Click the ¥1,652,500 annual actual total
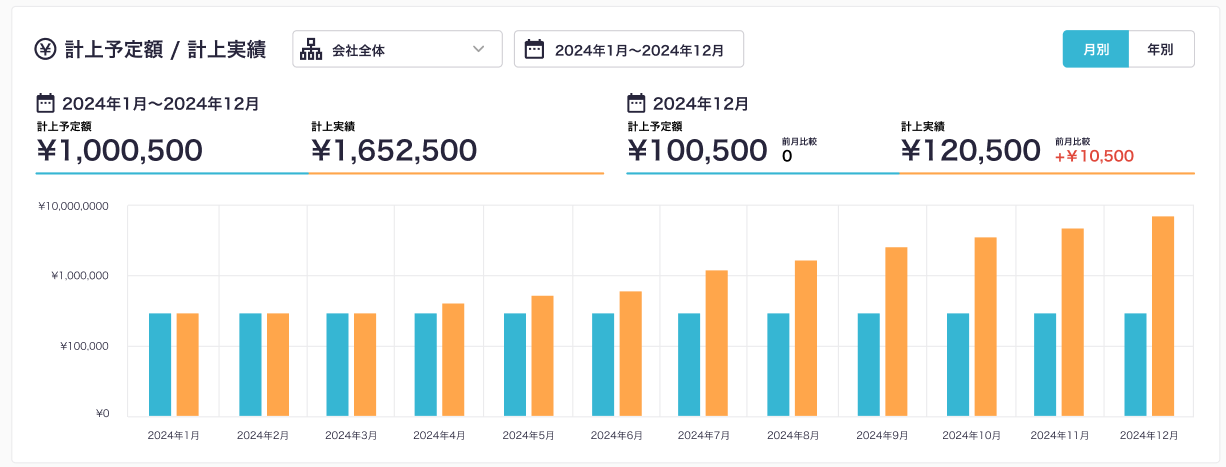The width and height of the screenshot is (1226, 467). [x=394, y=150]
